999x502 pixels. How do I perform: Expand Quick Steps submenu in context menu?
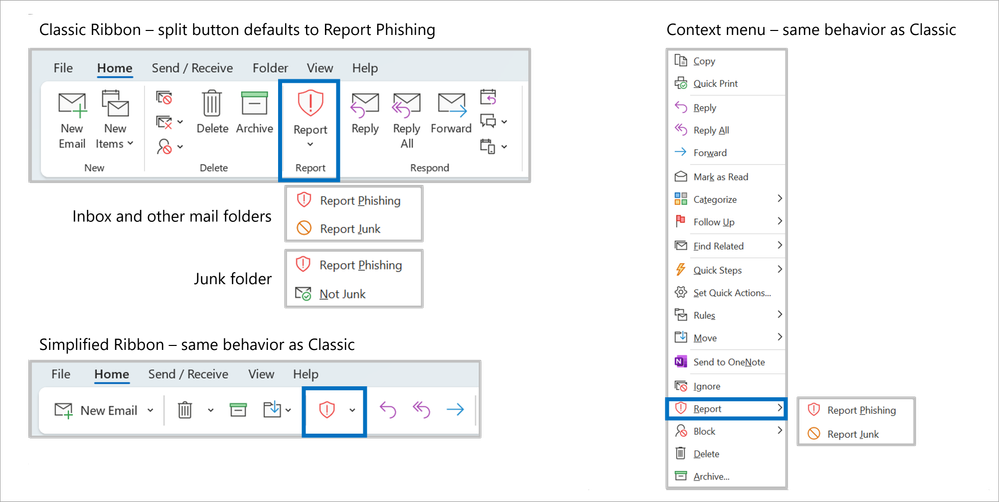(x=727, y=270)
